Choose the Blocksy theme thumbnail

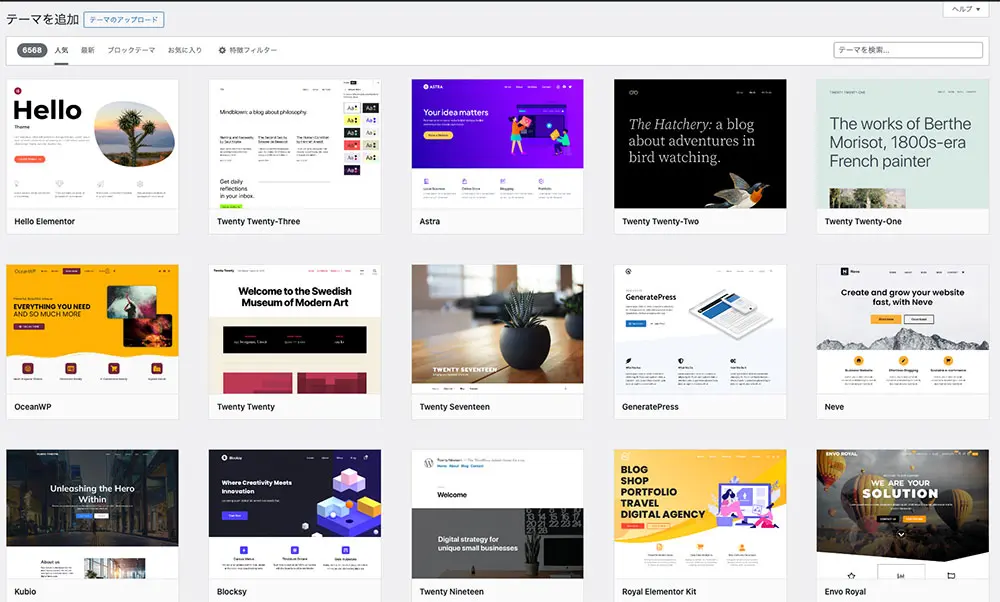click(x=295, y=514)
